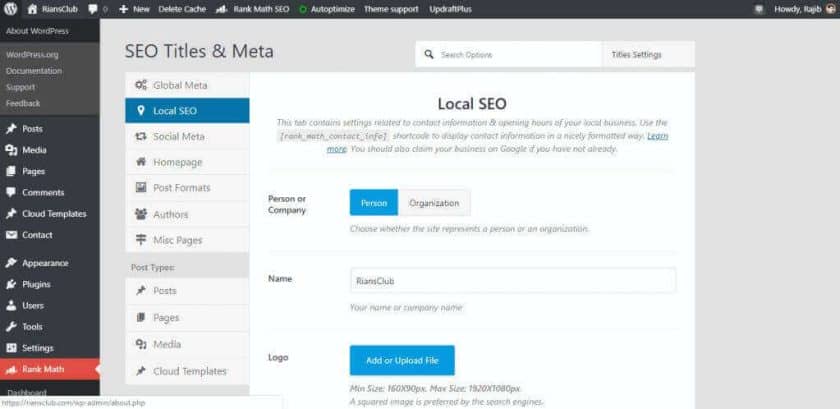Click the Users person icon
The image size is (840, 409).
[11, 306]
